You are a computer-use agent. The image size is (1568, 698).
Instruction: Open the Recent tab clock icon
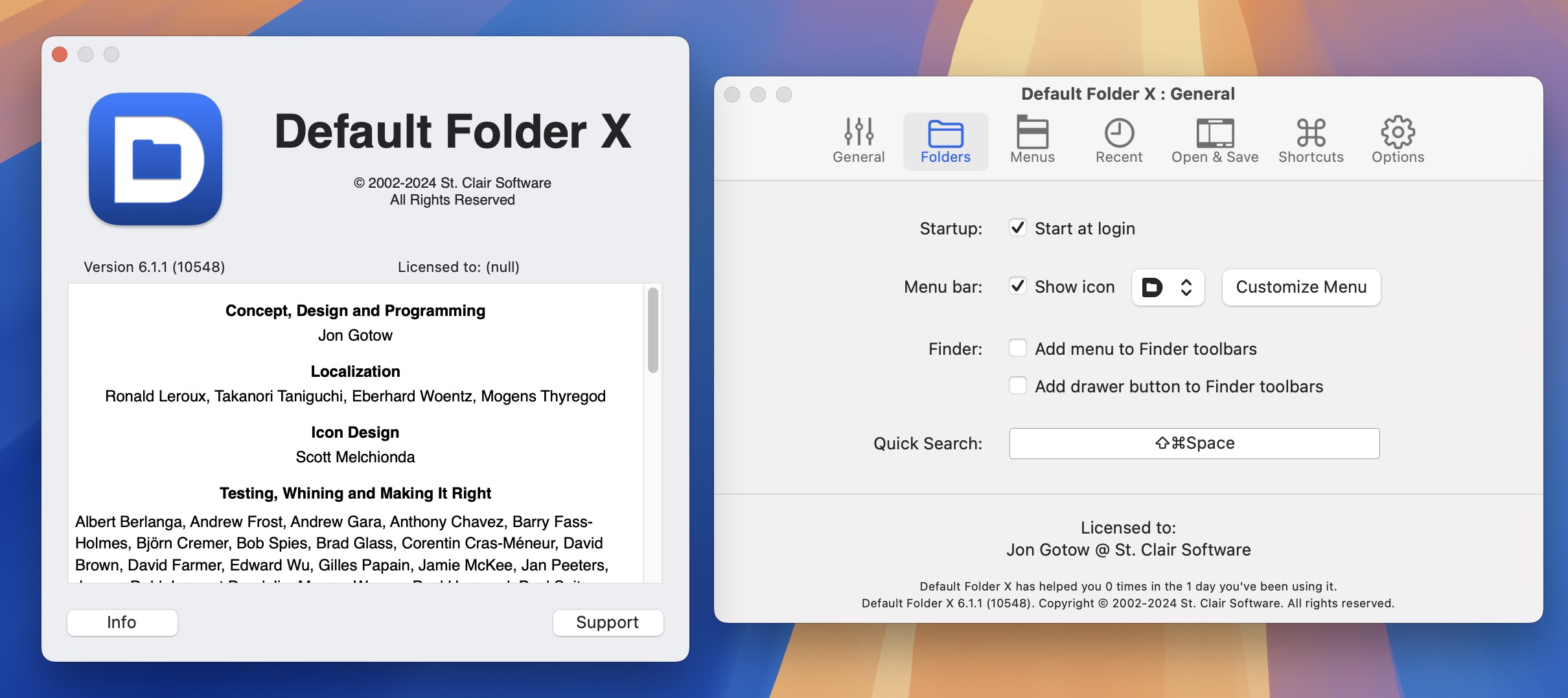[1119, 133]
